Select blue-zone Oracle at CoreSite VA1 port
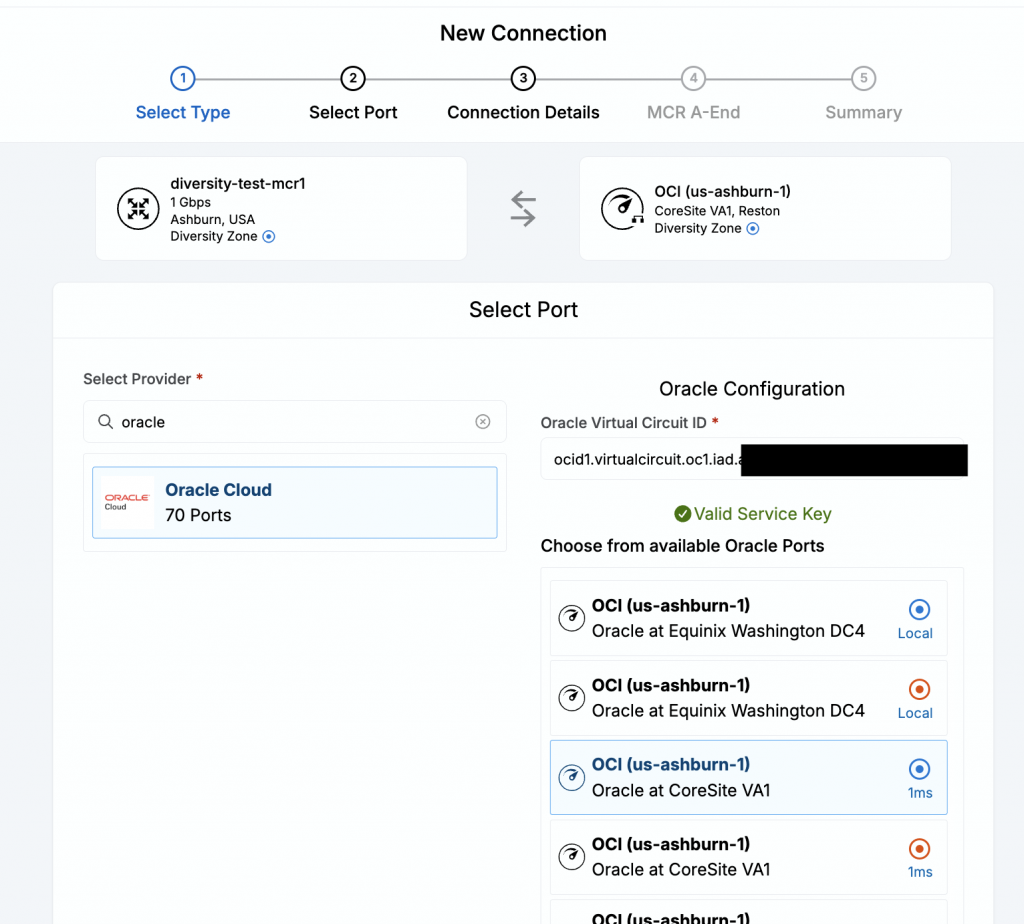Screen dimensions: 1024x924 point(748,777)
